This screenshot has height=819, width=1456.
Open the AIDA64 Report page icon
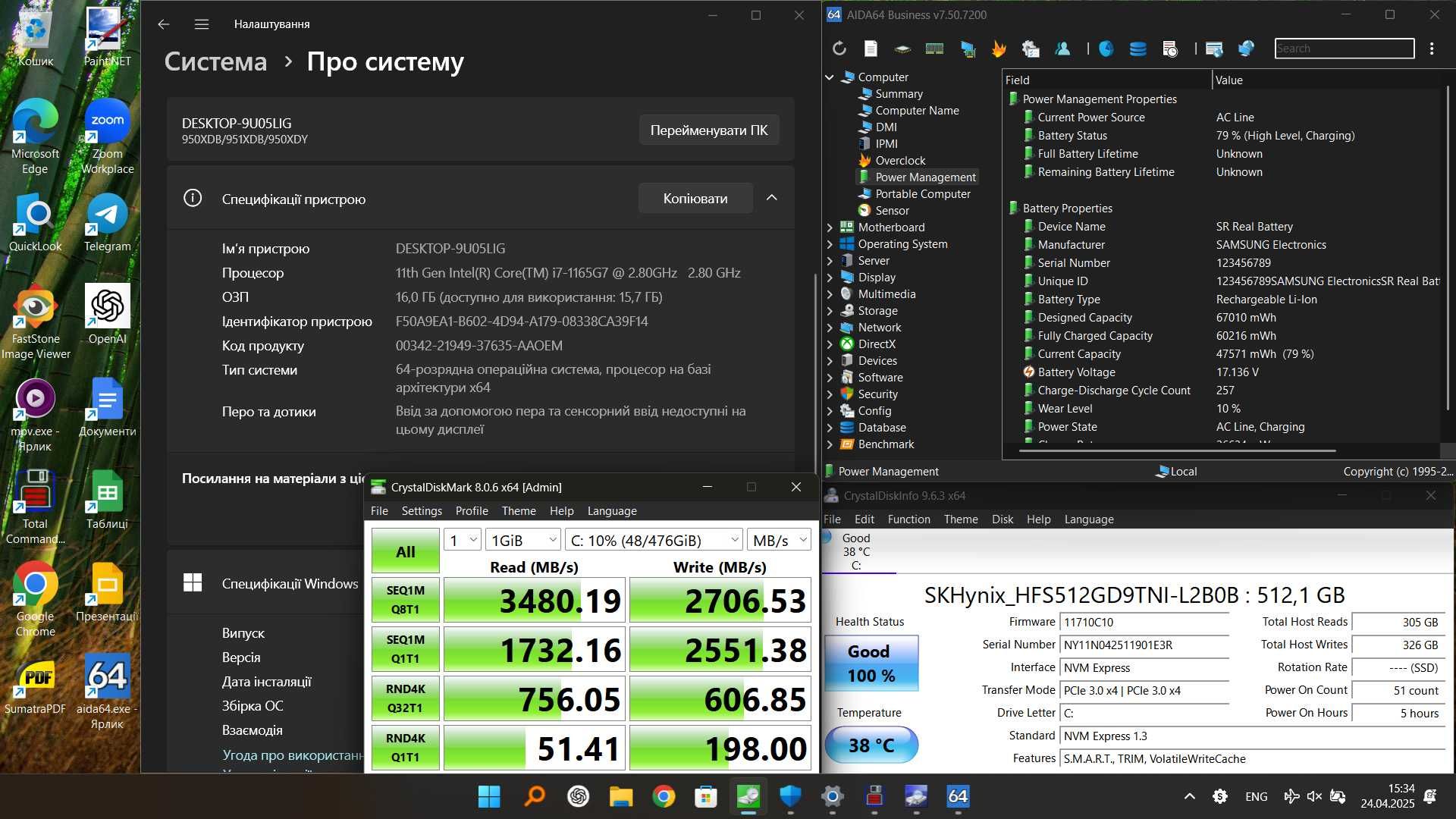coord(871,49)
